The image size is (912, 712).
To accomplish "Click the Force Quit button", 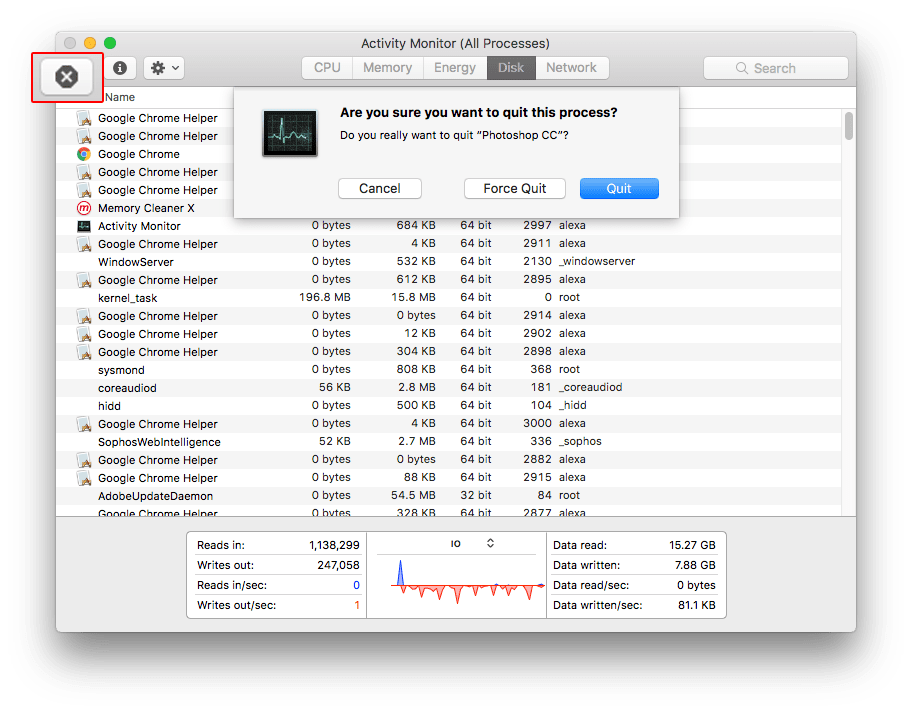I will pyautogui.click(x=515, y=188).
